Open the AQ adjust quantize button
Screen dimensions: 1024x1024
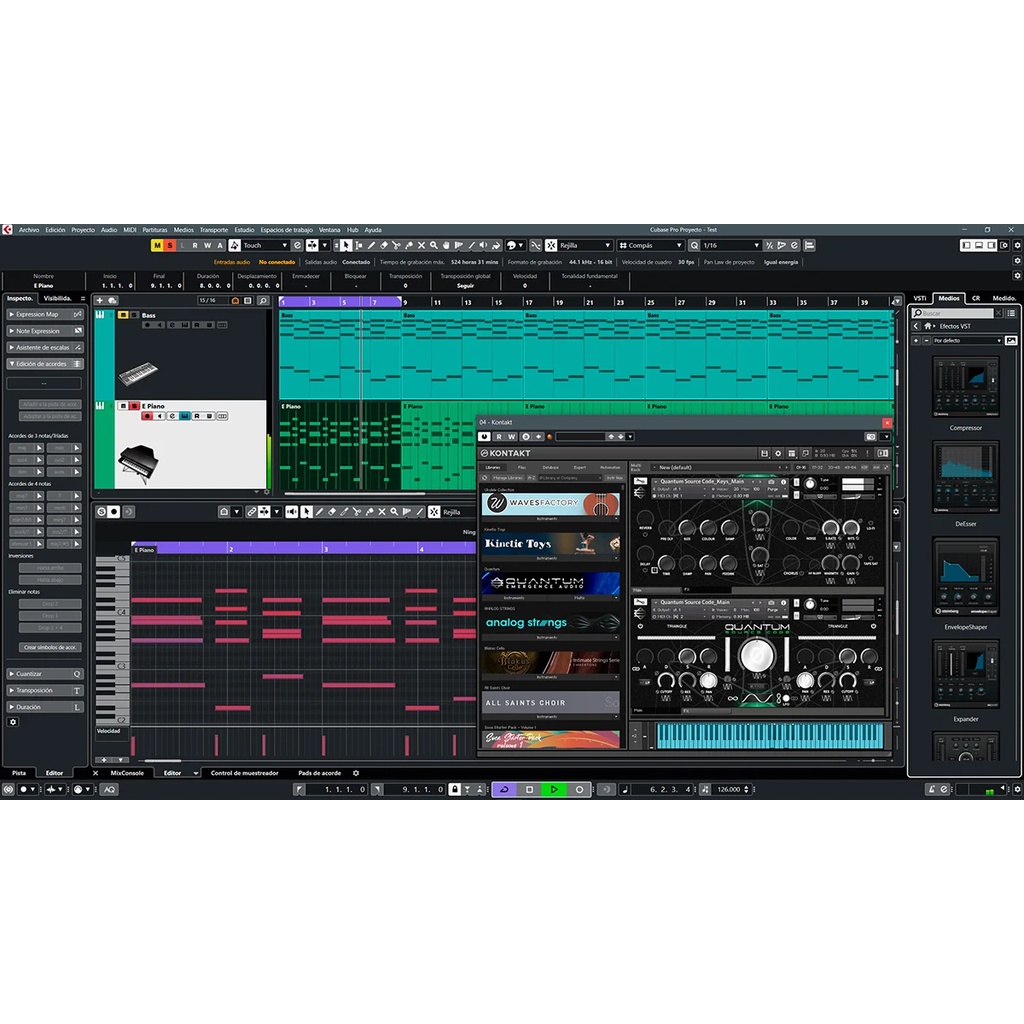(109, 790)
